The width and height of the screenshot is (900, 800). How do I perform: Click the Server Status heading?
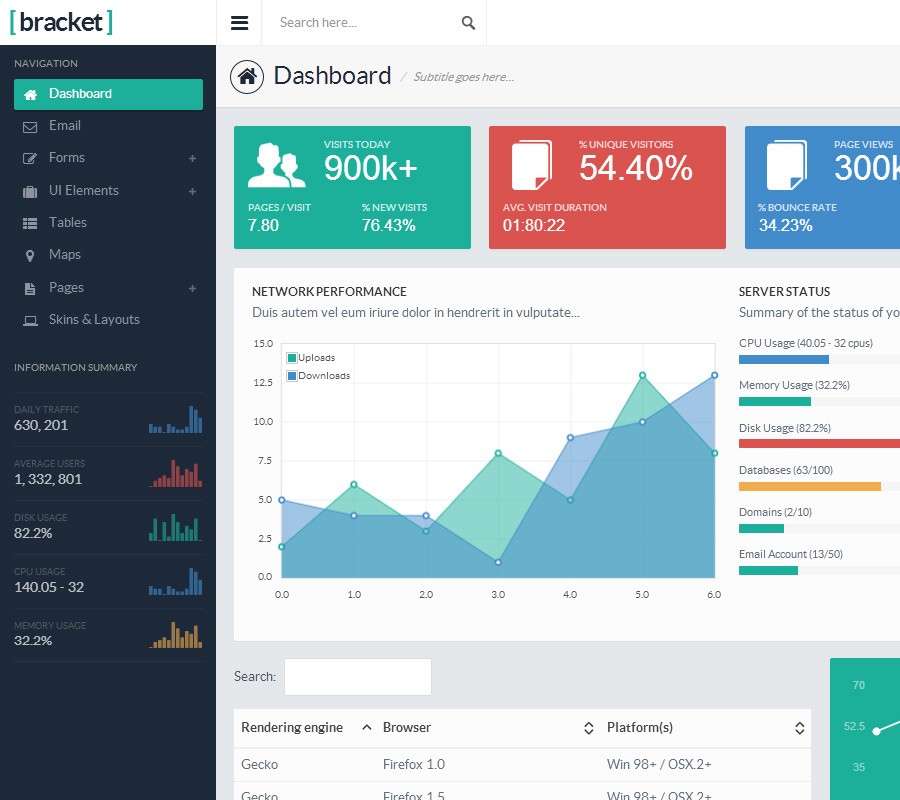[784, 292]
